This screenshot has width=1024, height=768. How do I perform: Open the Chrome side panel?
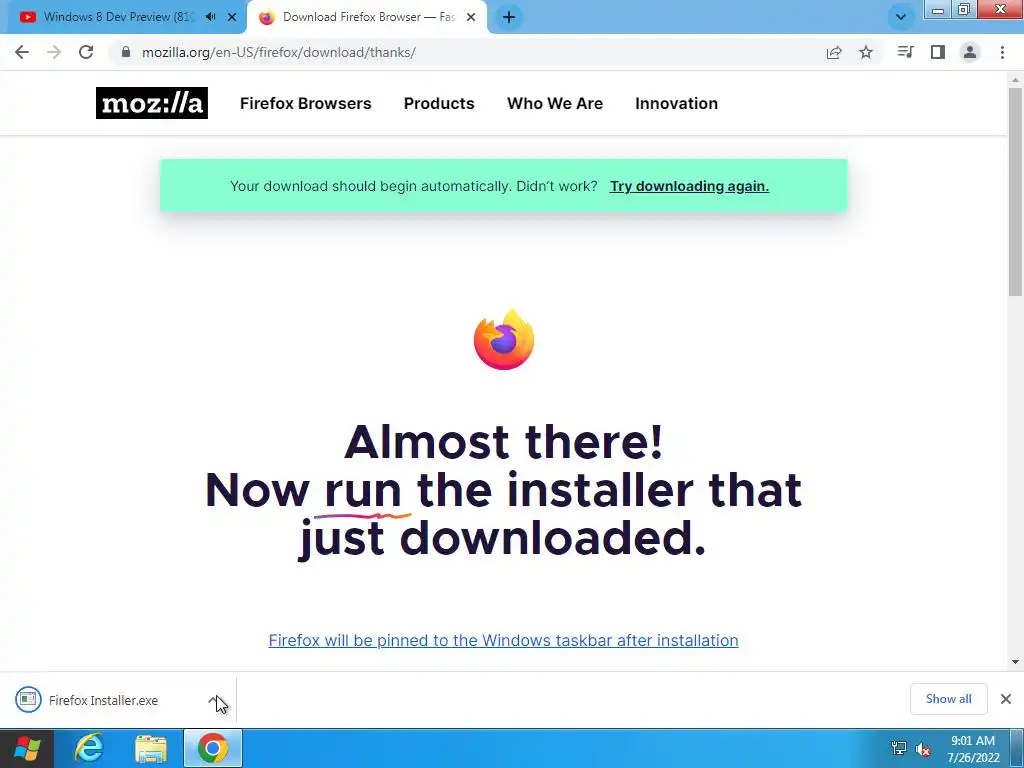point(938,52)
